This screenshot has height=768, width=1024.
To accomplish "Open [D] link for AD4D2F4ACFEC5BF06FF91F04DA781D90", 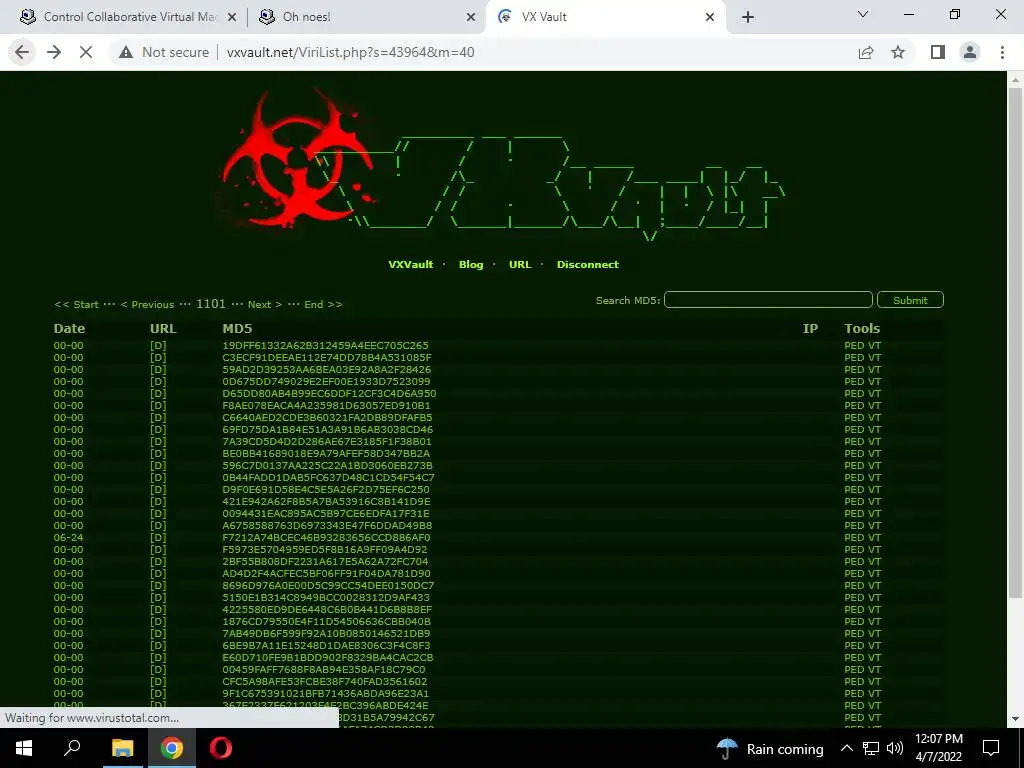I will (158, 573).
